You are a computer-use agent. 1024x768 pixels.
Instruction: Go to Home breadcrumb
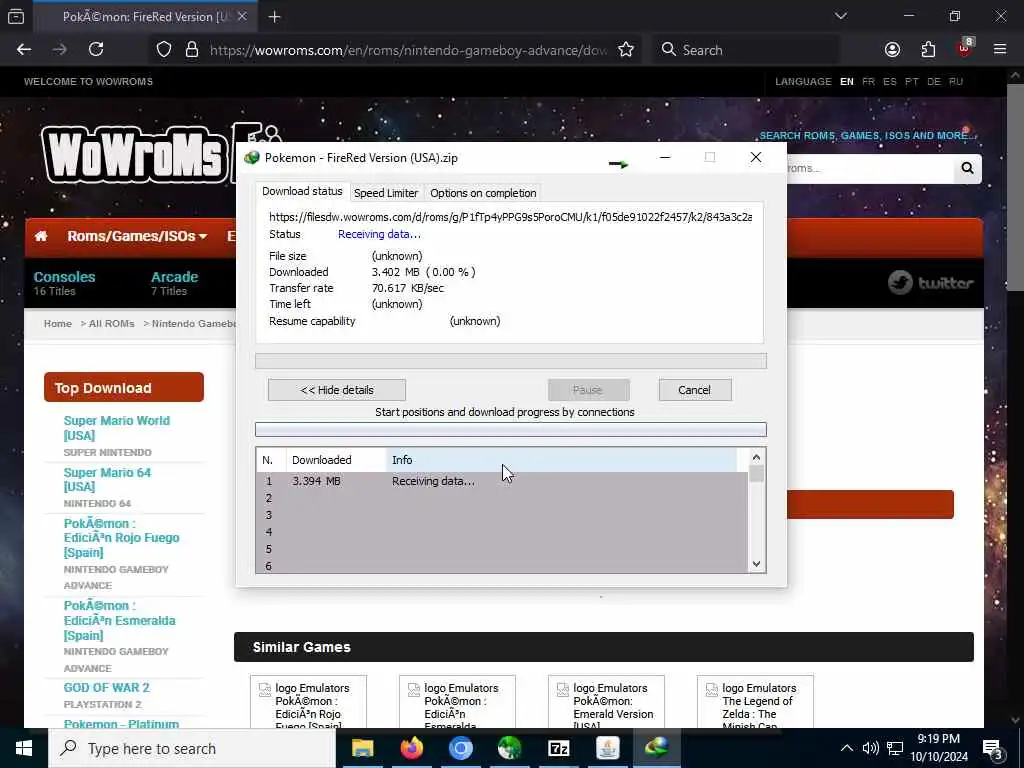point(57,323)
